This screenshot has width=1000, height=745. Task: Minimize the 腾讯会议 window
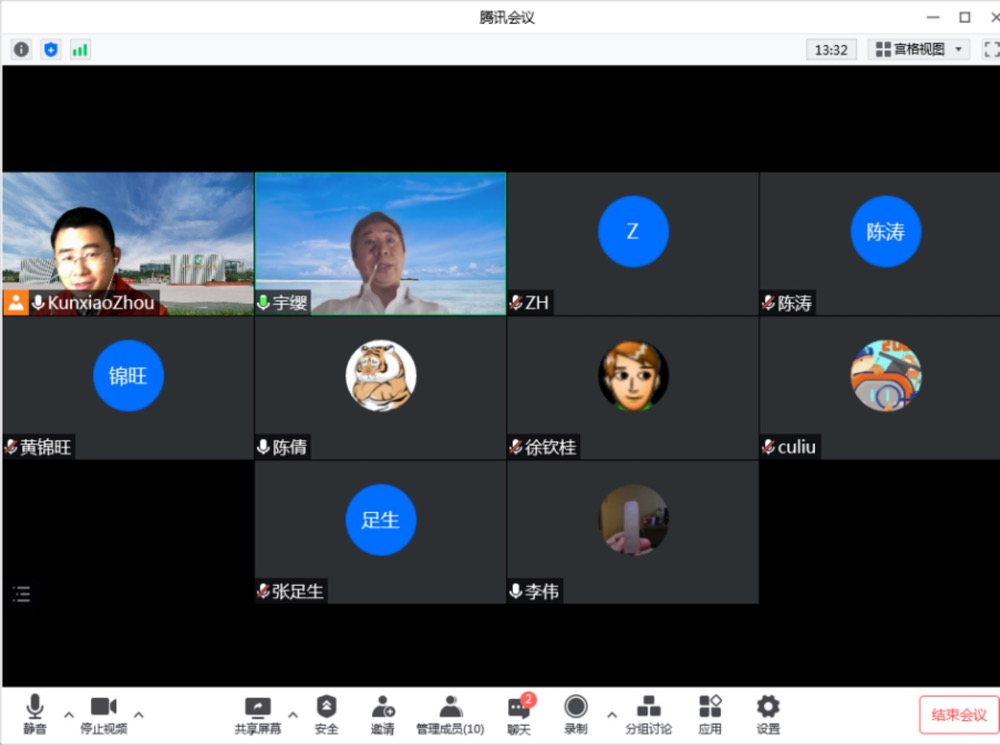(x=933, y=17)
